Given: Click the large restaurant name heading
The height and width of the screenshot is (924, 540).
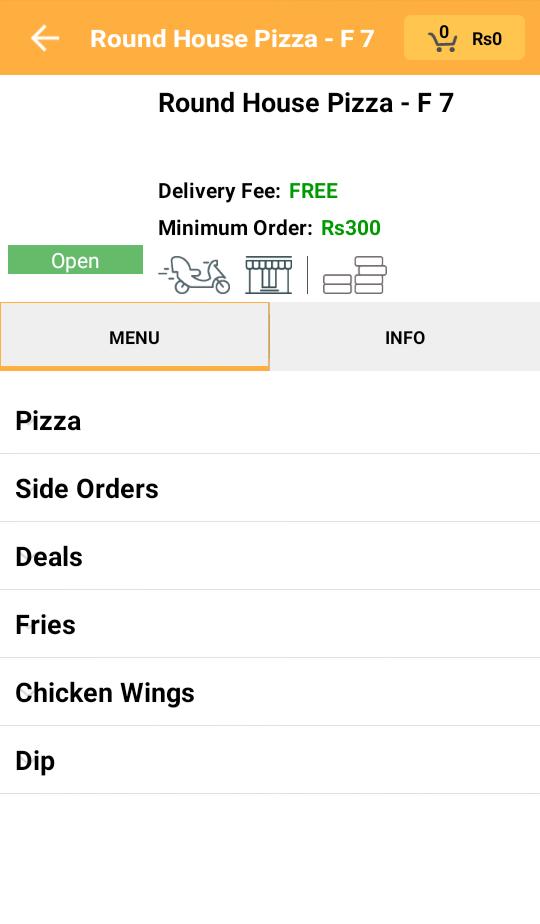Looking at the screenshot, I should (x=306, y=103).
